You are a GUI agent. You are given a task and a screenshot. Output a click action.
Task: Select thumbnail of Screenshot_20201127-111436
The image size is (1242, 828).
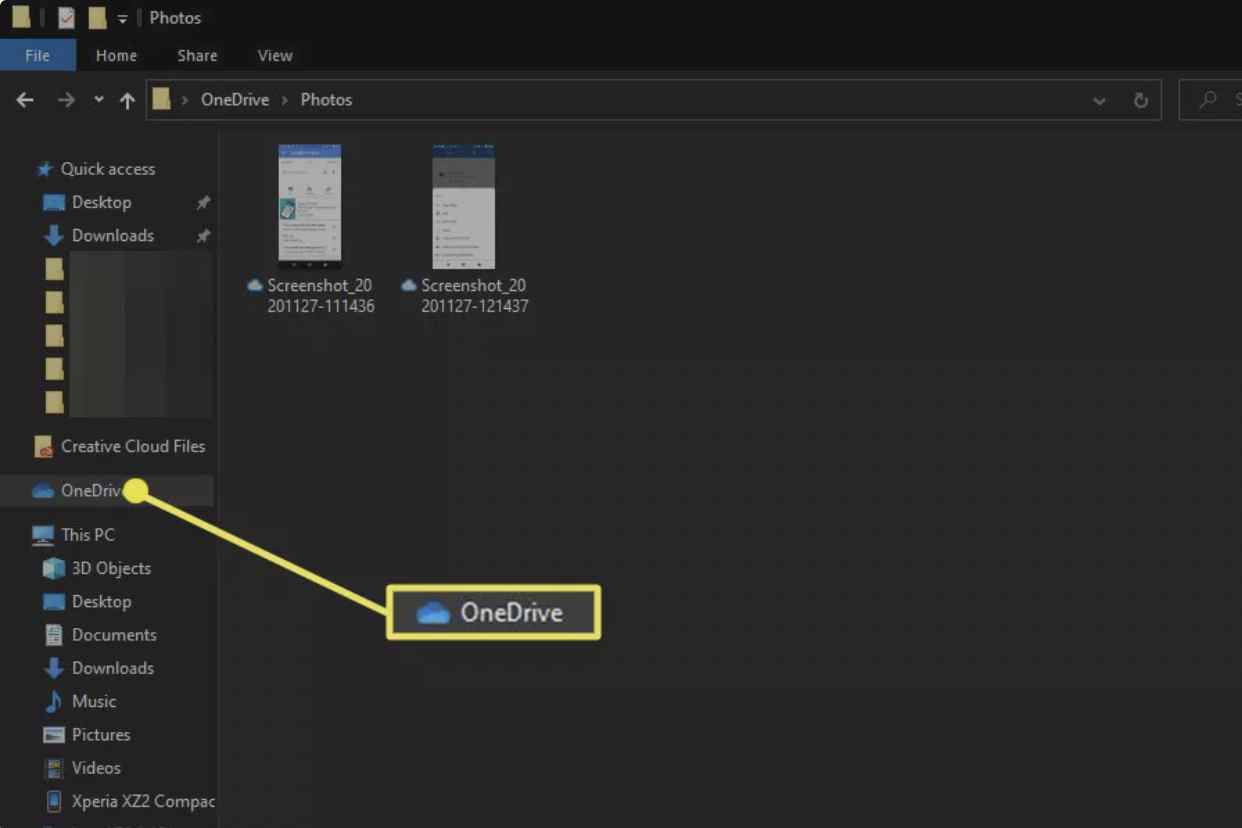click(x=310, y=207)
